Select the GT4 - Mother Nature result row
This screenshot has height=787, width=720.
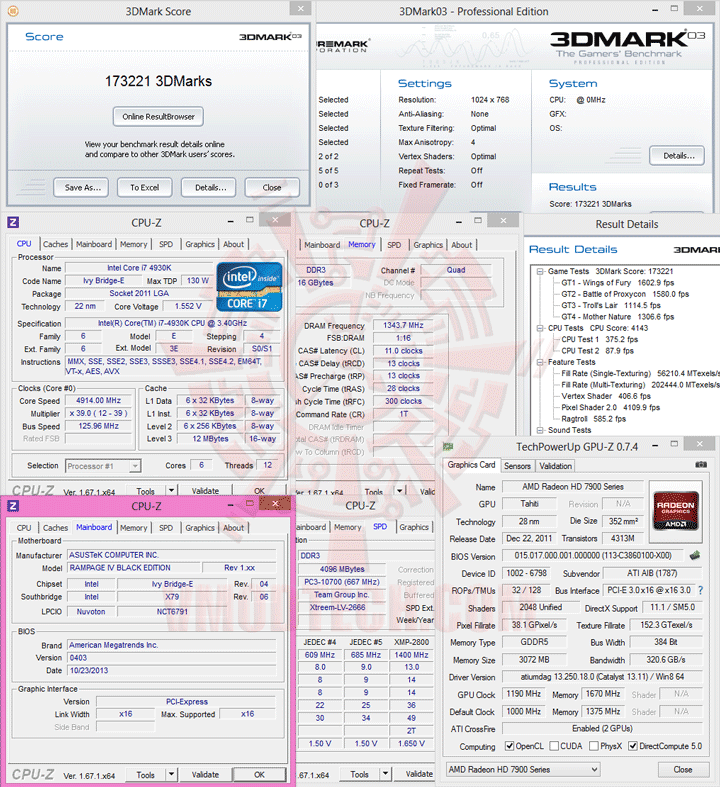[x=617, y=317]
